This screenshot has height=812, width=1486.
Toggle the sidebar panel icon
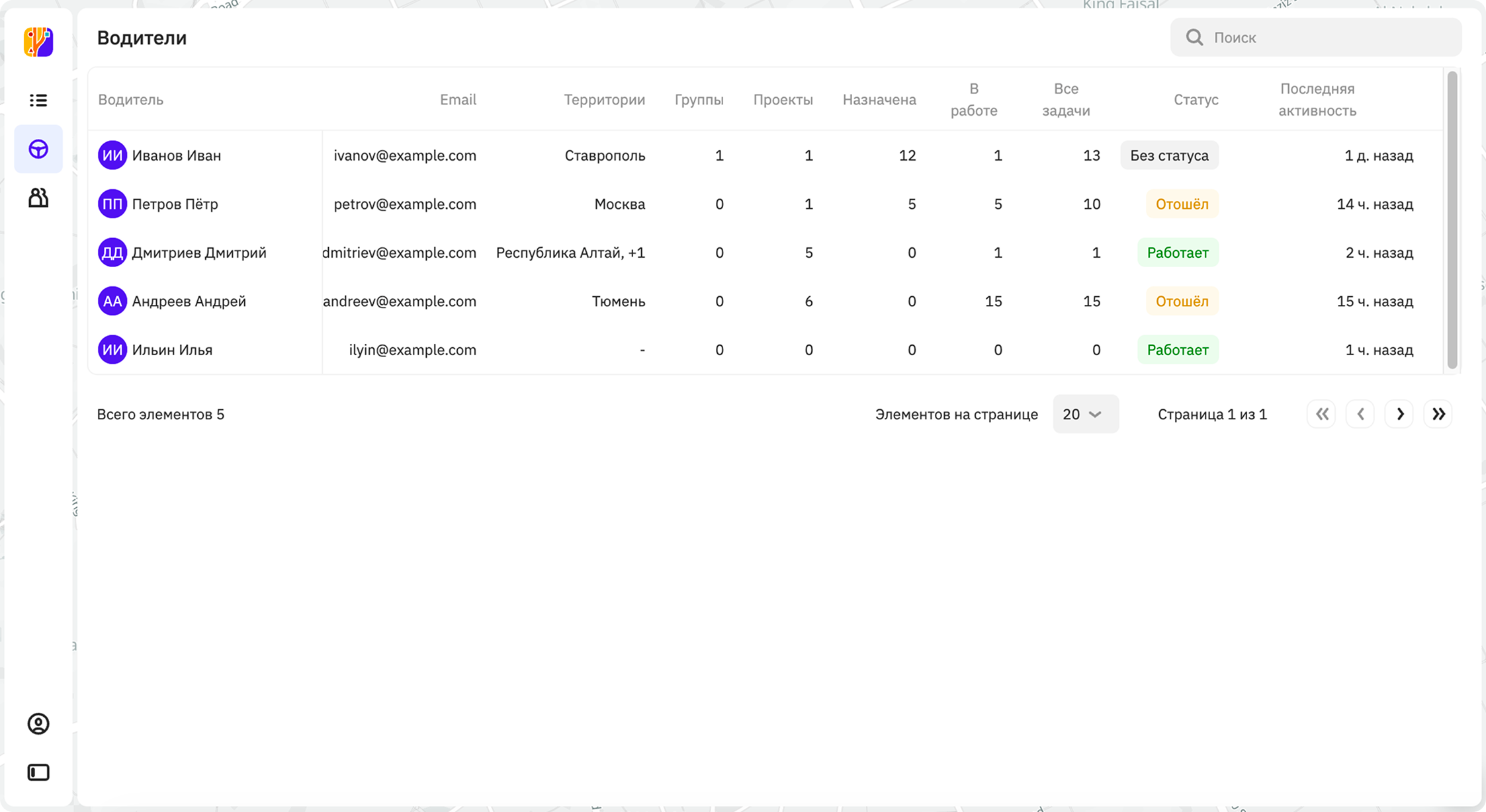click(x=38, y=772)
